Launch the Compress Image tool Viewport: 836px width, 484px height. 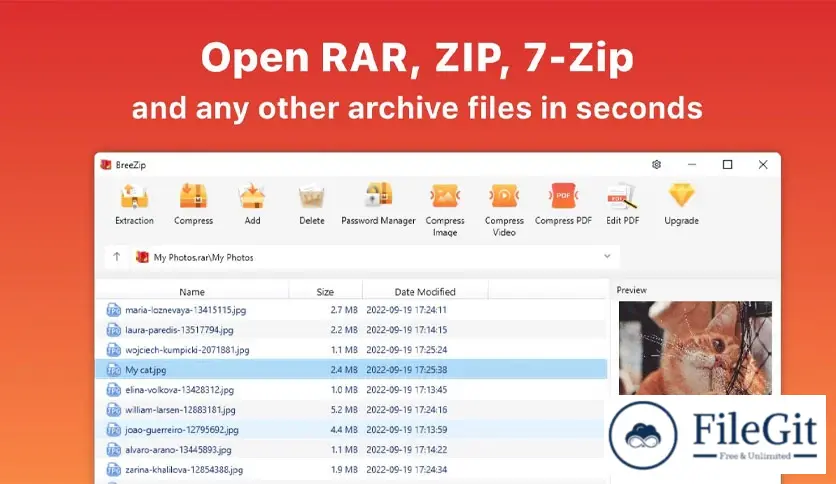[445, 210]
